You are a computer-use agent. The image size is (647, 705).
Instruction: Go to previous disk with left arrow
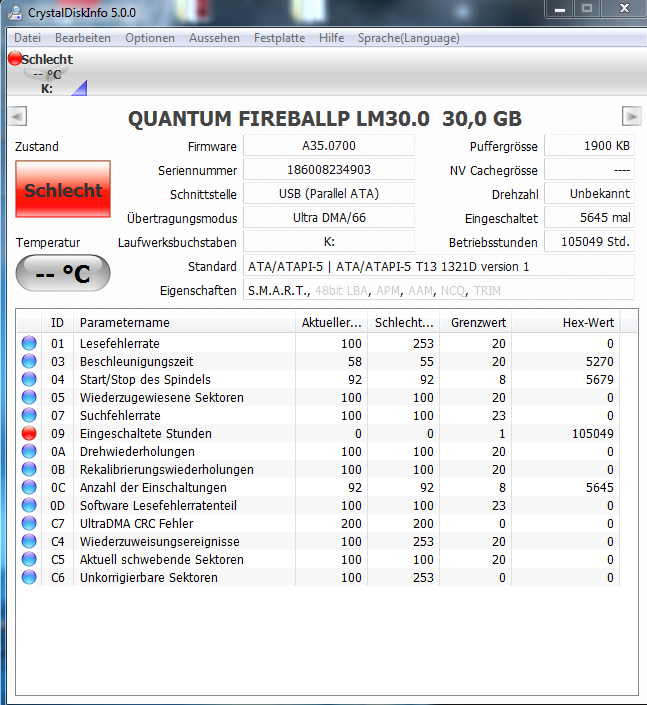point(18,116)
